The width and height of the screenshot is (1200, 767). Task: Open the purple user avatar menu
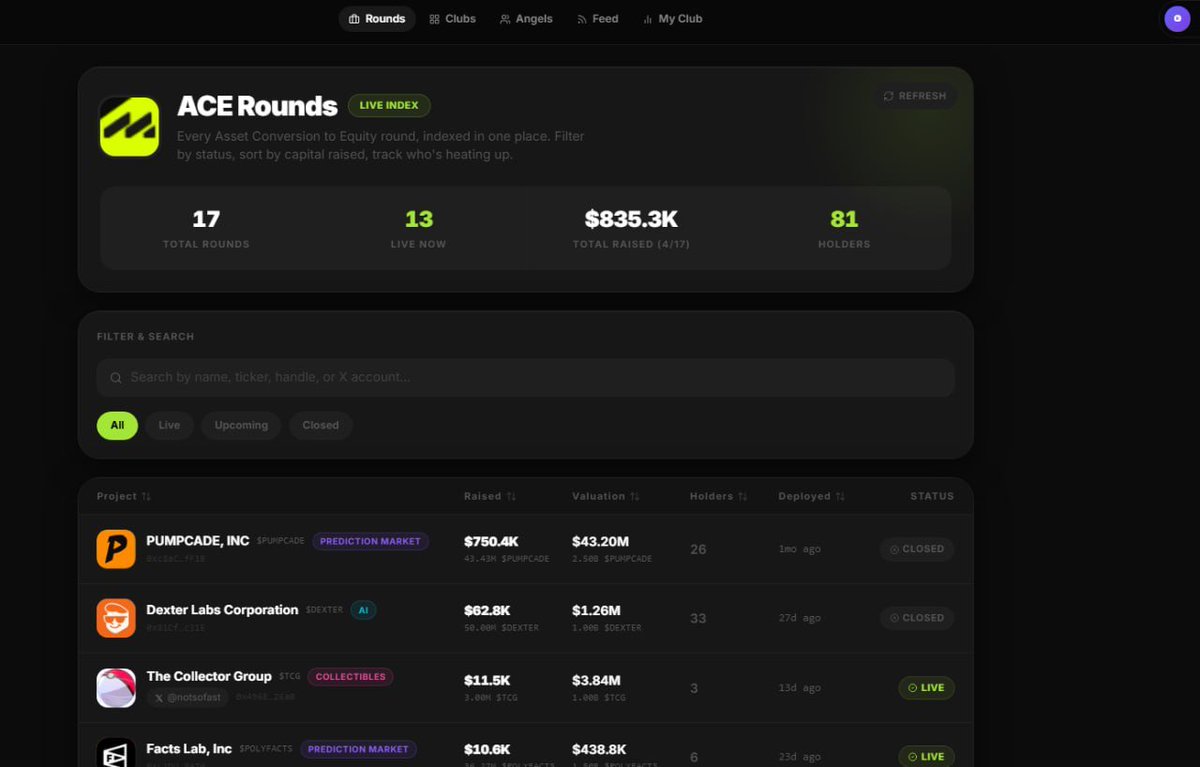point(1177,18)
